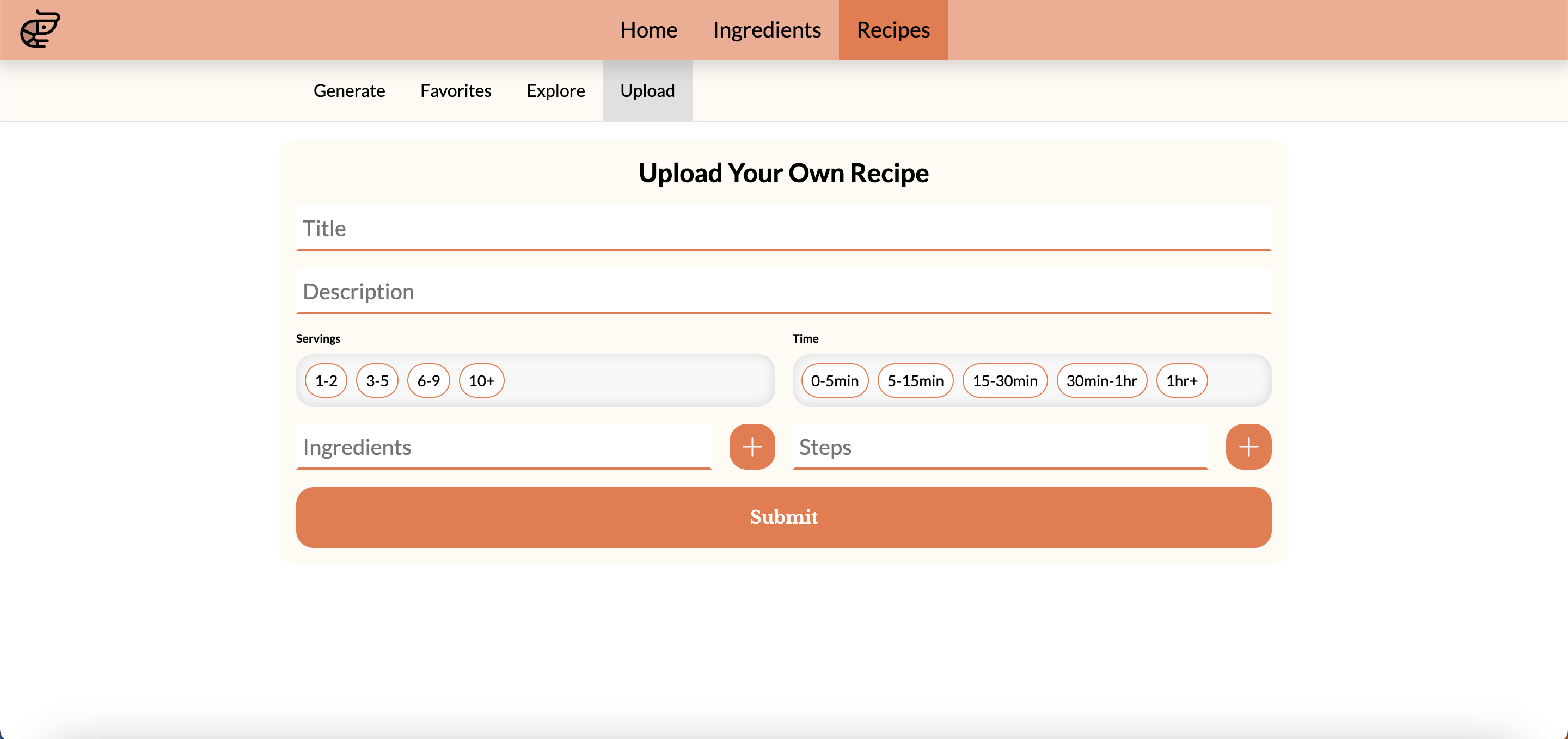Viewport: 1568px width, 739px height.
Task: Select the 1-2 servings option
Action: 326,381
